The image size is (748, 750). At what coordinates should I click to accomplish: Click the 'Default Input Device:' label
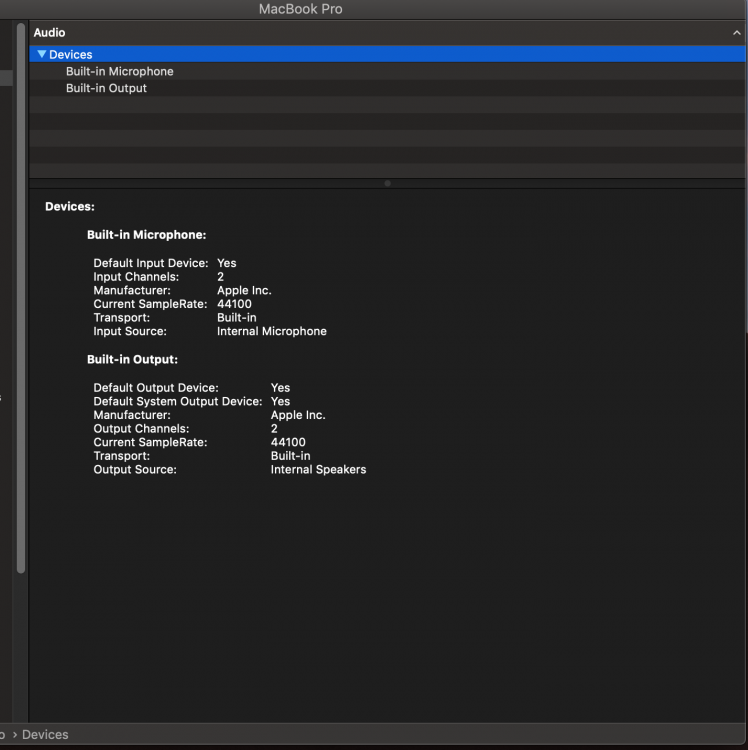point(151,263)
